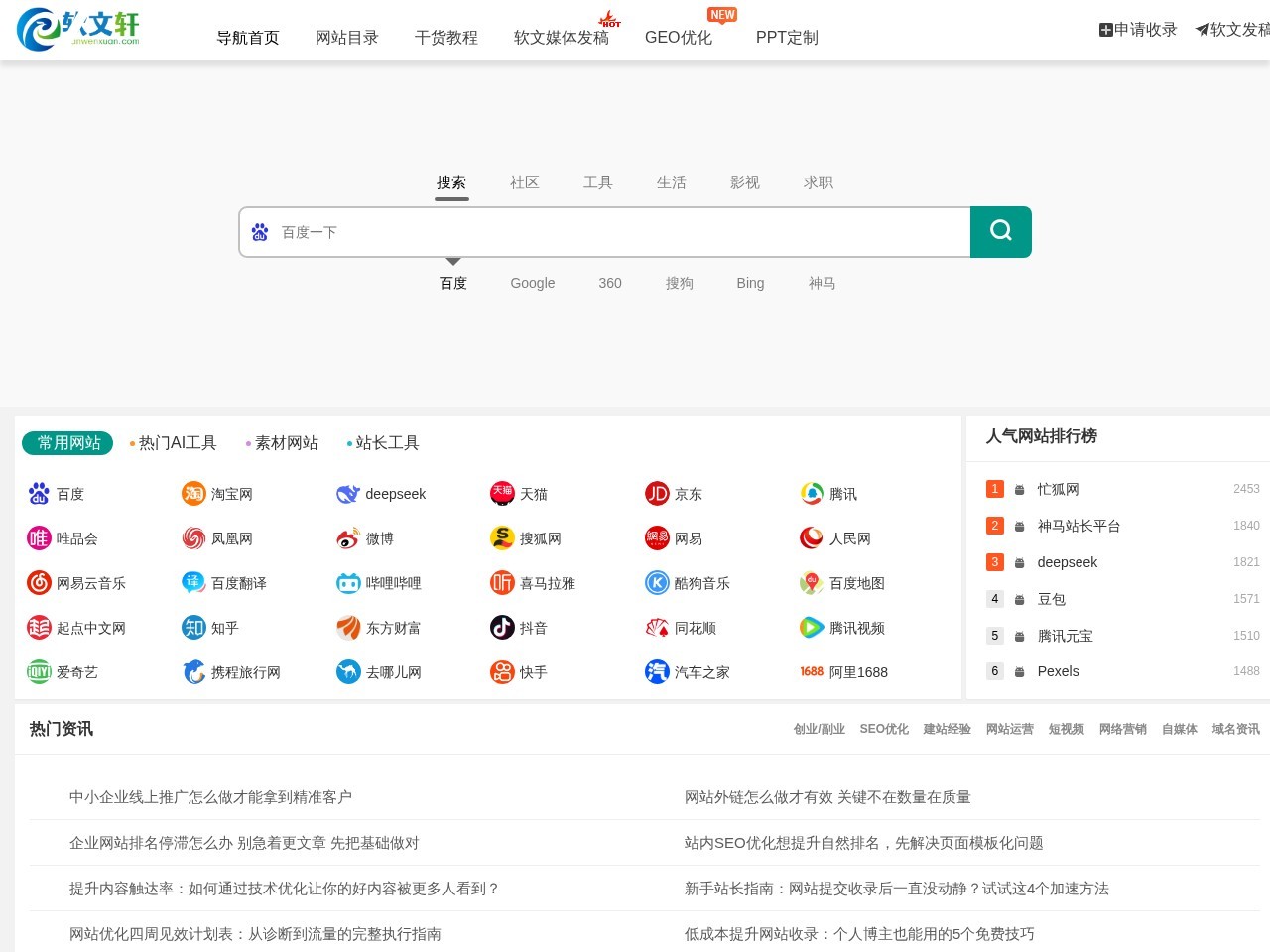Select Google as the search engine
Screen dimensions: 1270x952
[533, 283]
